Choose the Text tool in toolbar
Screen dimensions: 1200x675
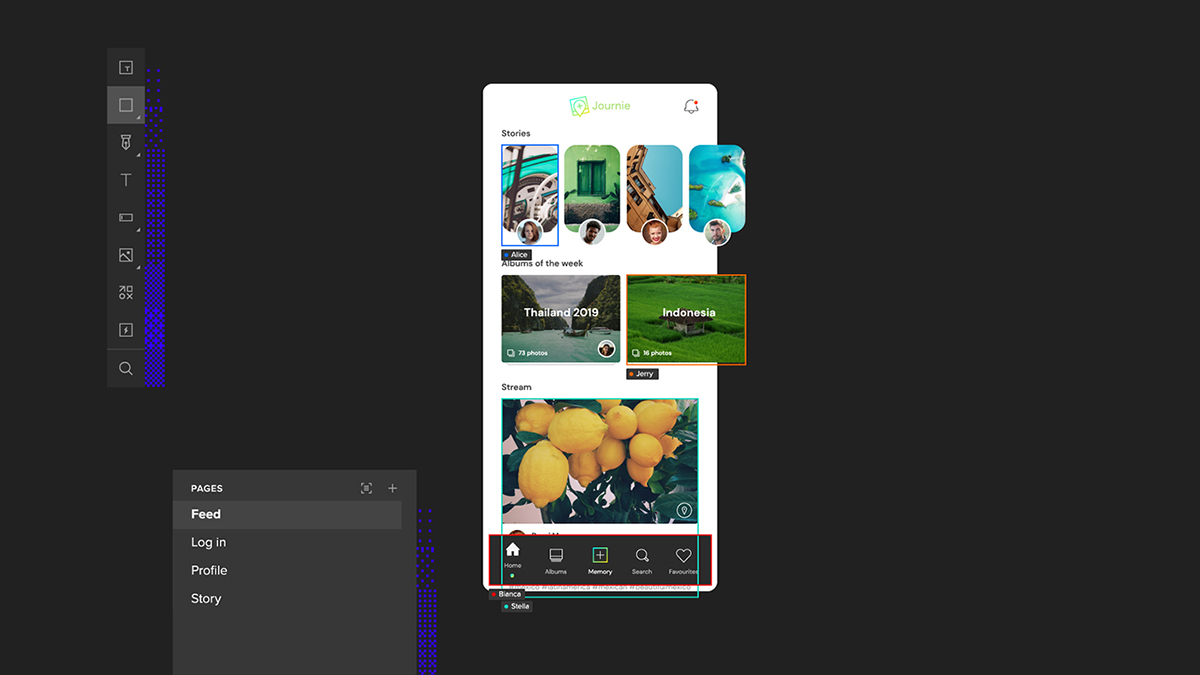click(126, 180)
